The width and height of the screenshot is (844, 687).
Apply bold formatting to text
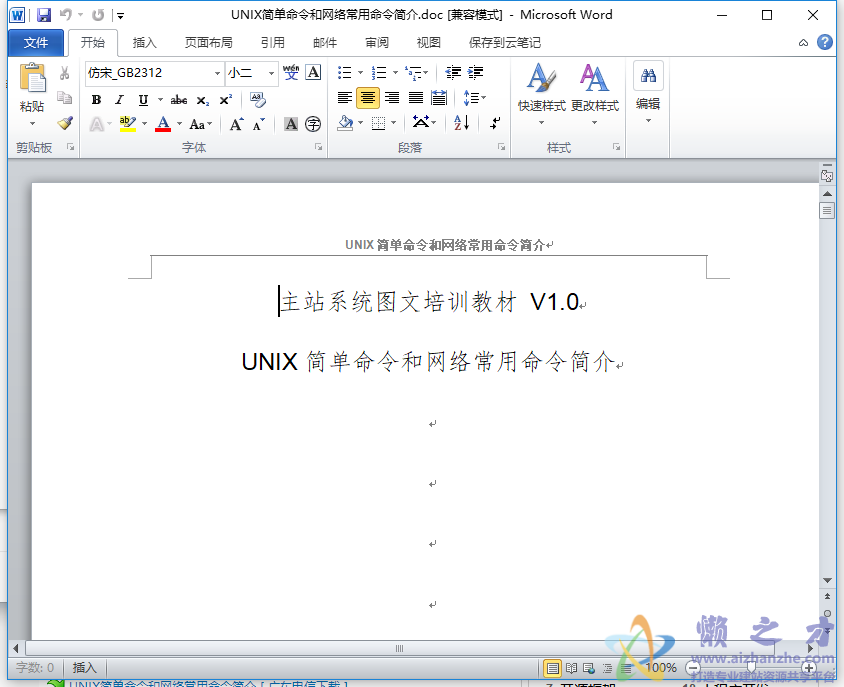(x=96, y=99)
